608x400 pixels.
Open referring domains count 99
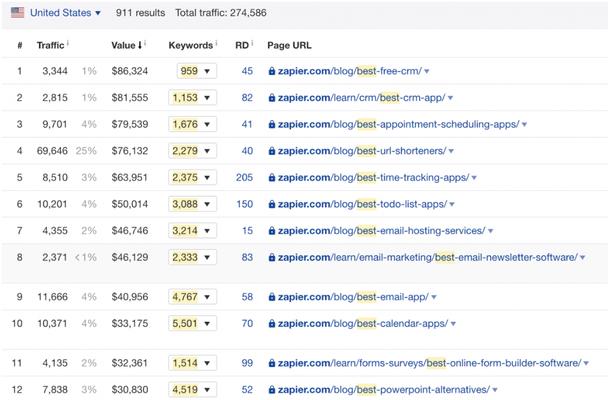click(247, 363)
